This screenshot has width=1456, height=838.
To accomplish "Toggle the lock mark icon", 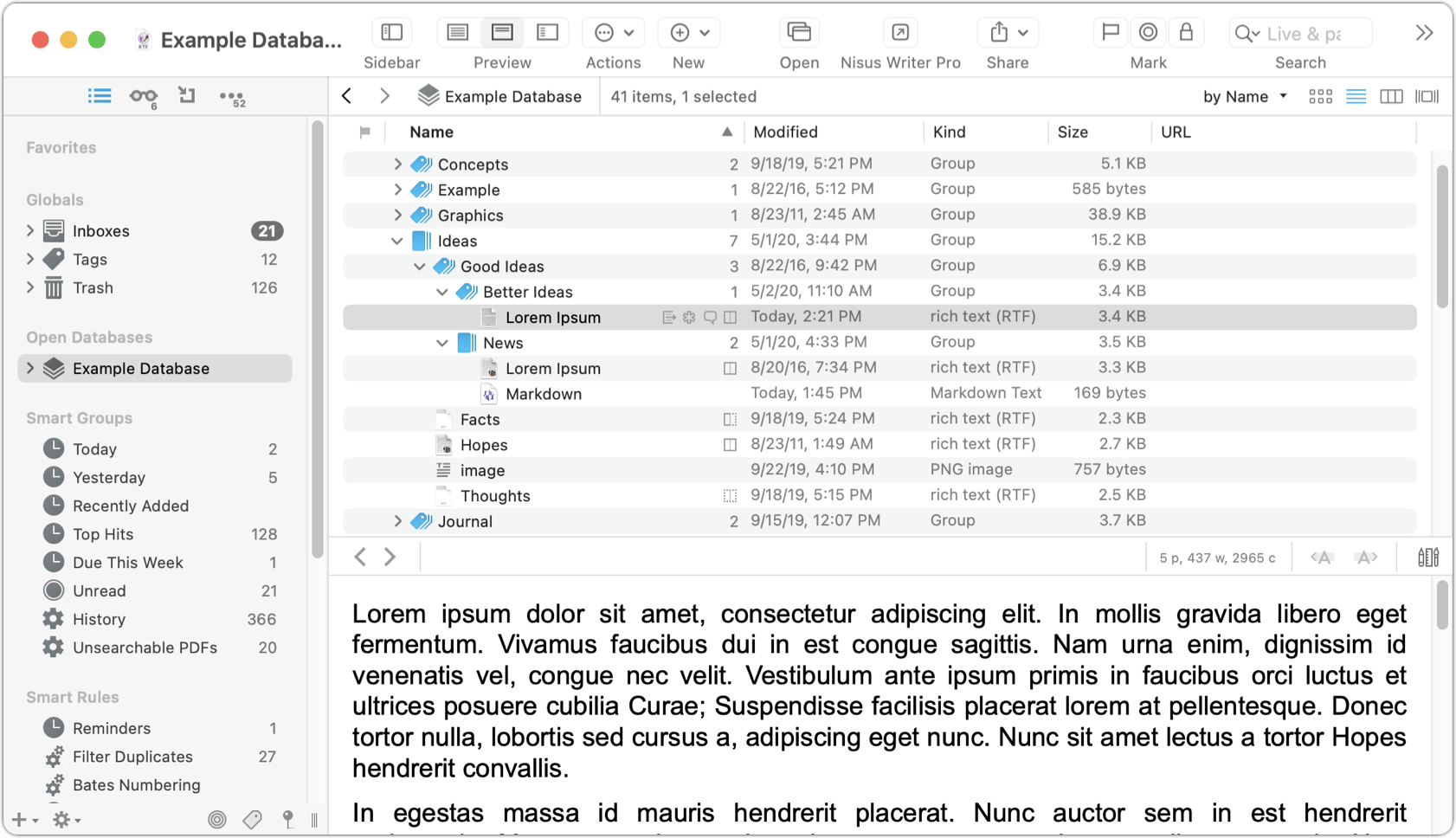I will tap(1186, 33).
